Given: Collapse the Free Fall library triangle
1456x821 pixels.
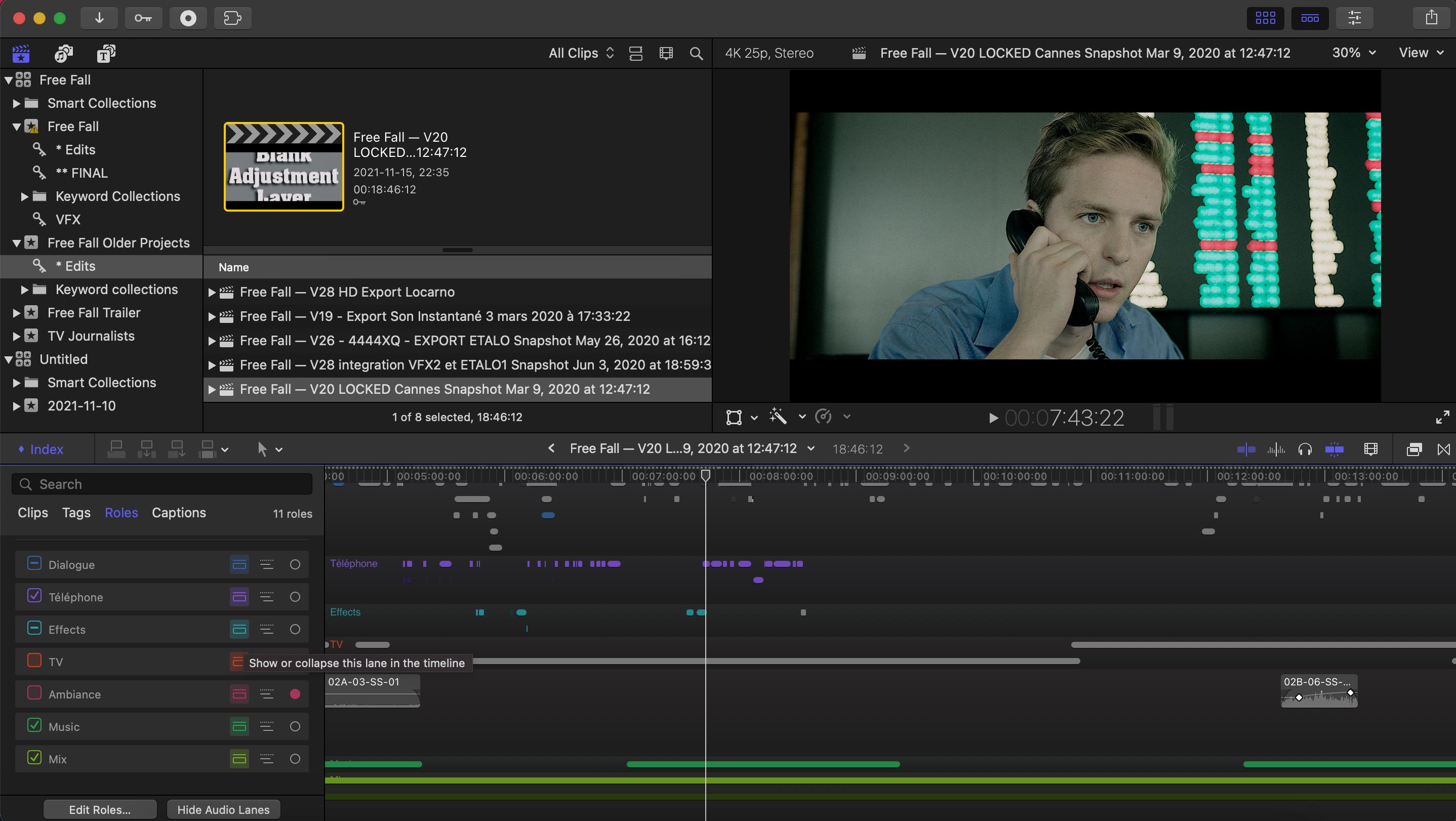Looking at the screenshot, I should point(9,80).
